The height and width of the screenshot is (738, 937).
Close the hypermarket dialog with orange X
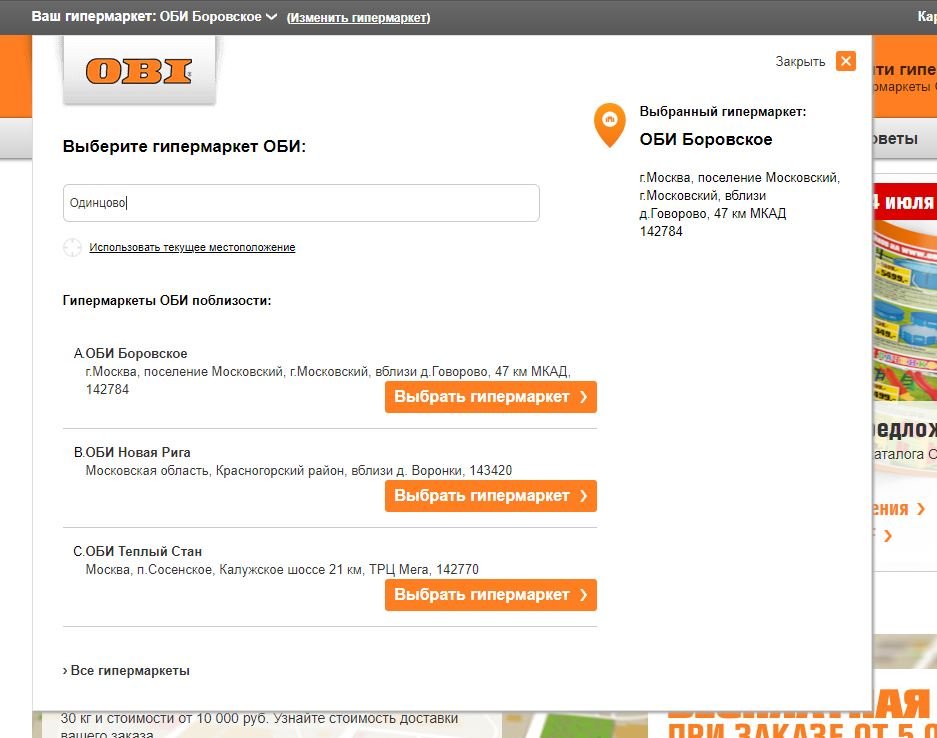pyautogui.click(x=846, y=61)
